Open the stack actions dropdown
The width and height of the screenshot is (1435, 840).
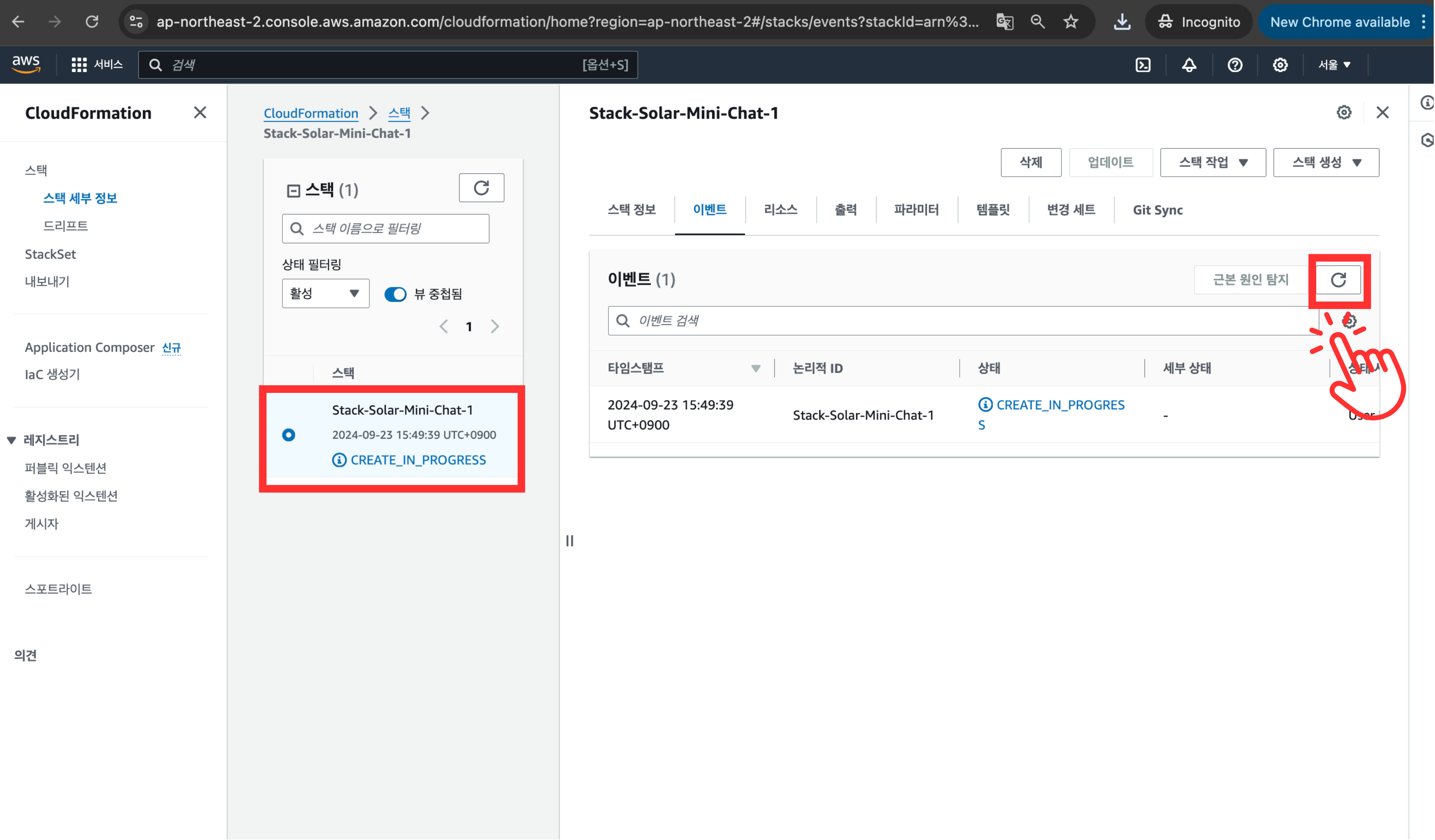point(1214,163)
